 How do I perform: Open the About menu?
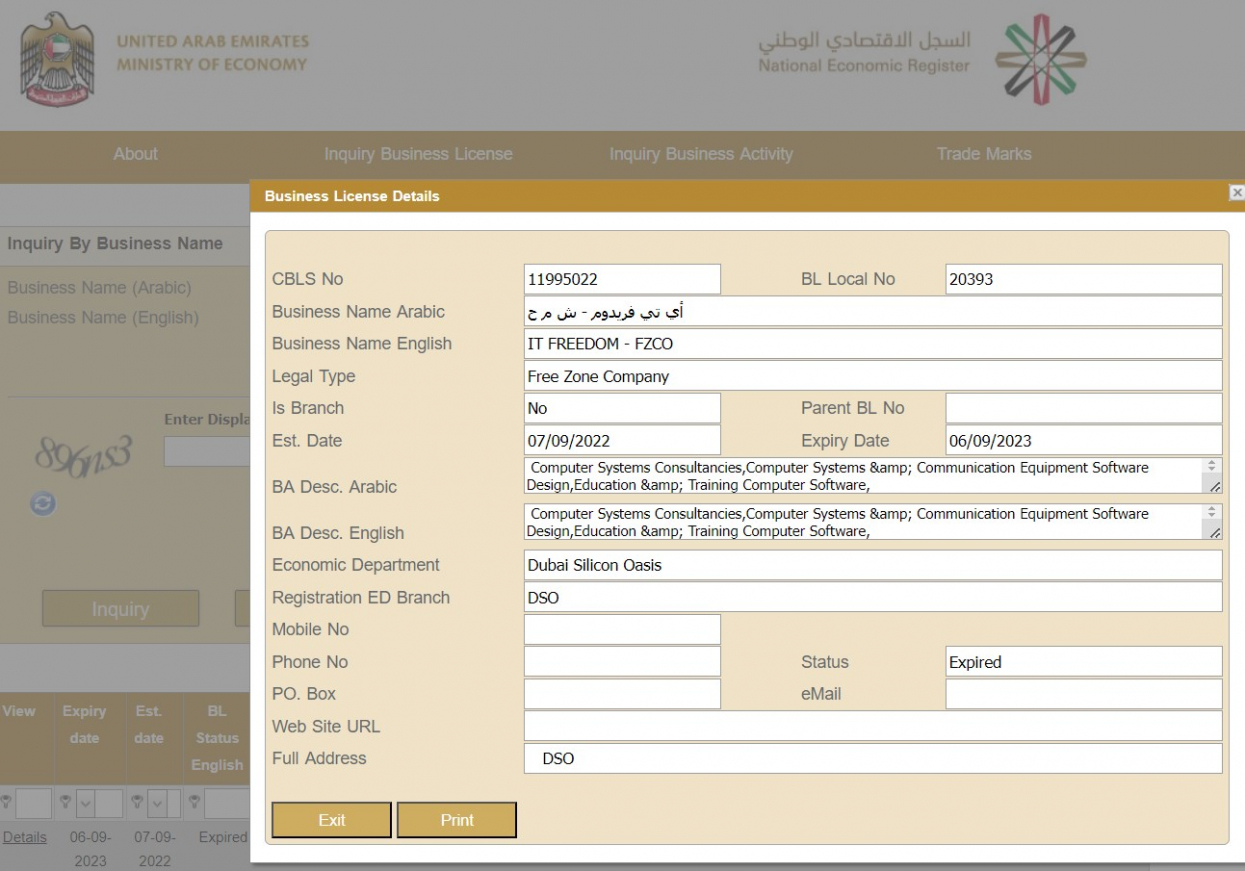pos(135,154)
